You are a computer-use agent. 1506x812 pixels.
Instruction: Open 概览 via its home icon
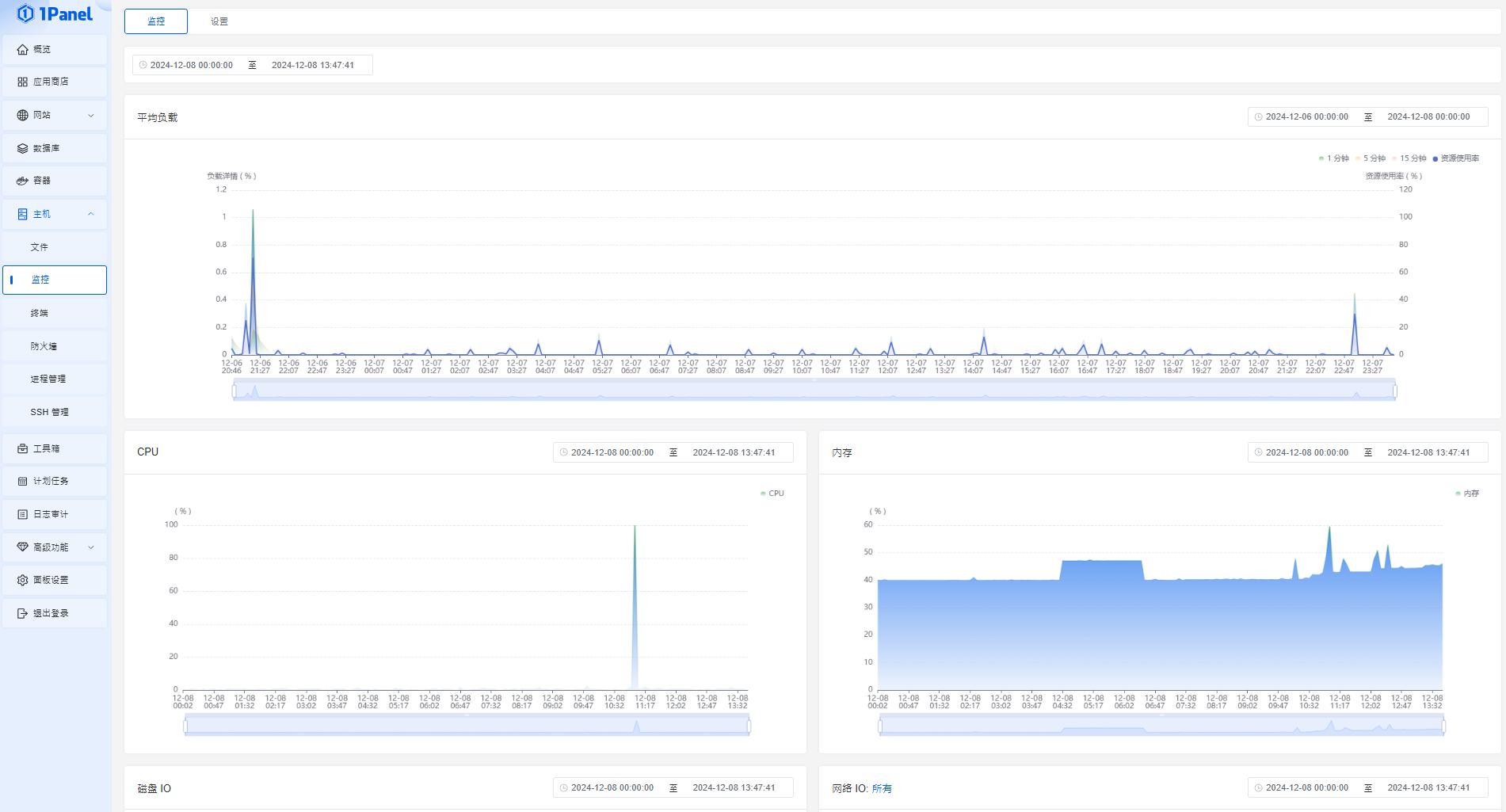(22, 49)
